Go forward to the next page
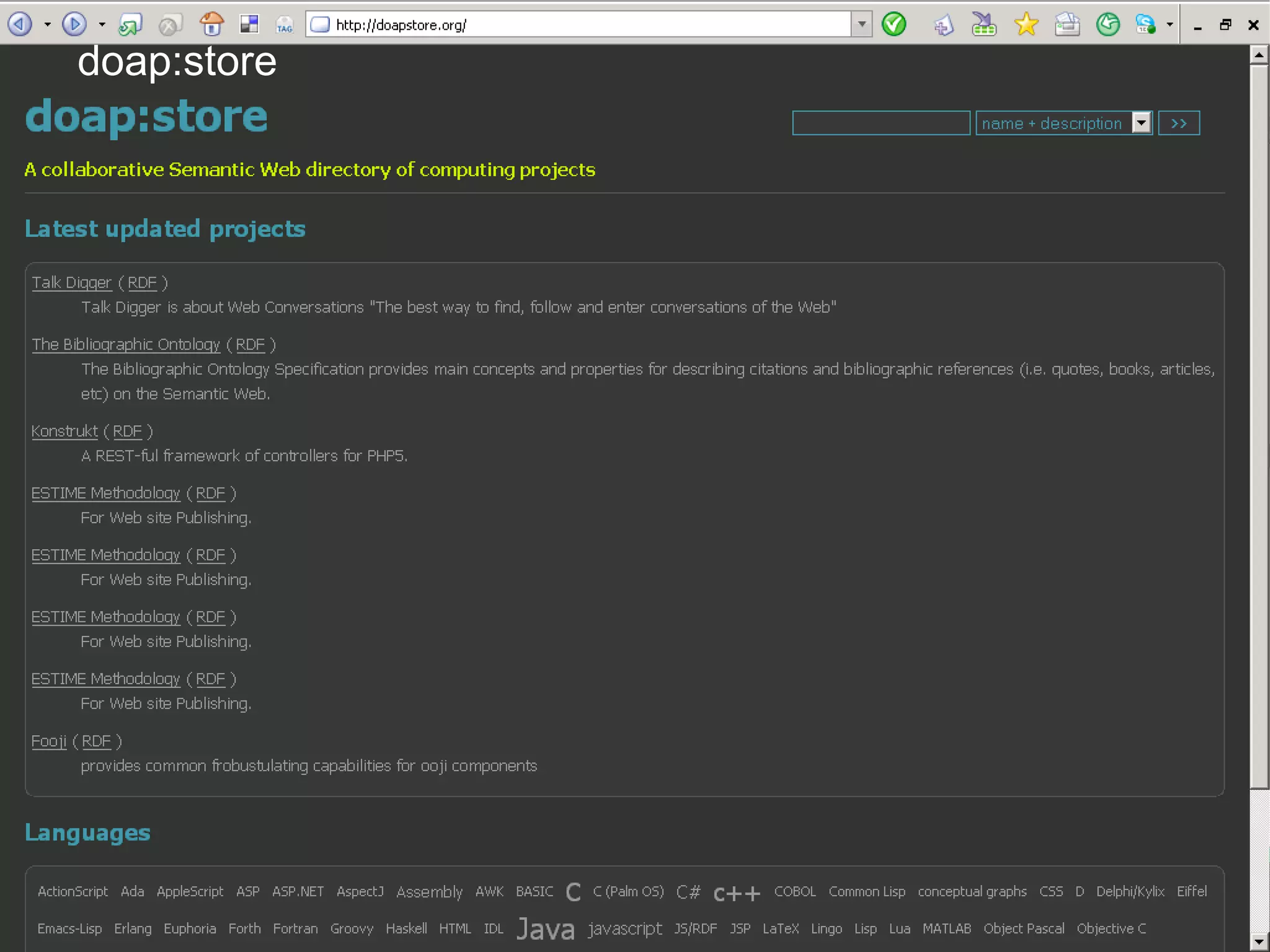 tap(74, 25)
